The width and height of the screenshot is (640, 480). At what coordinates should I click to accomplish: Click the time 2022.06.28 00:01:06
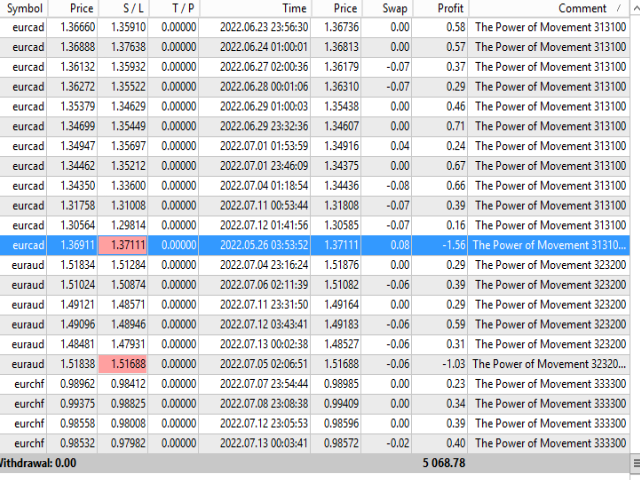click(x=264, y=87)
